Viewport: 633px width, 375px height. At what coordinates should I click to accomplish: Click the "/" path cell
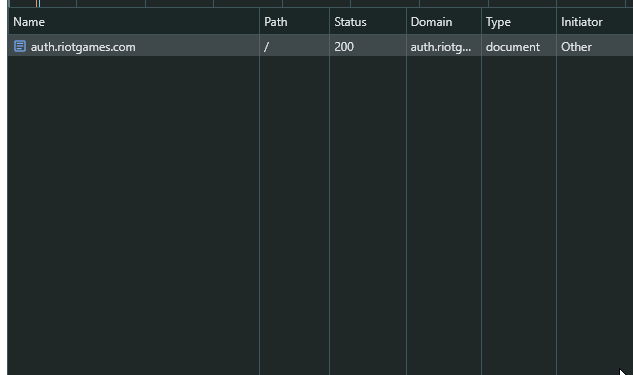(x=294, y=47)
